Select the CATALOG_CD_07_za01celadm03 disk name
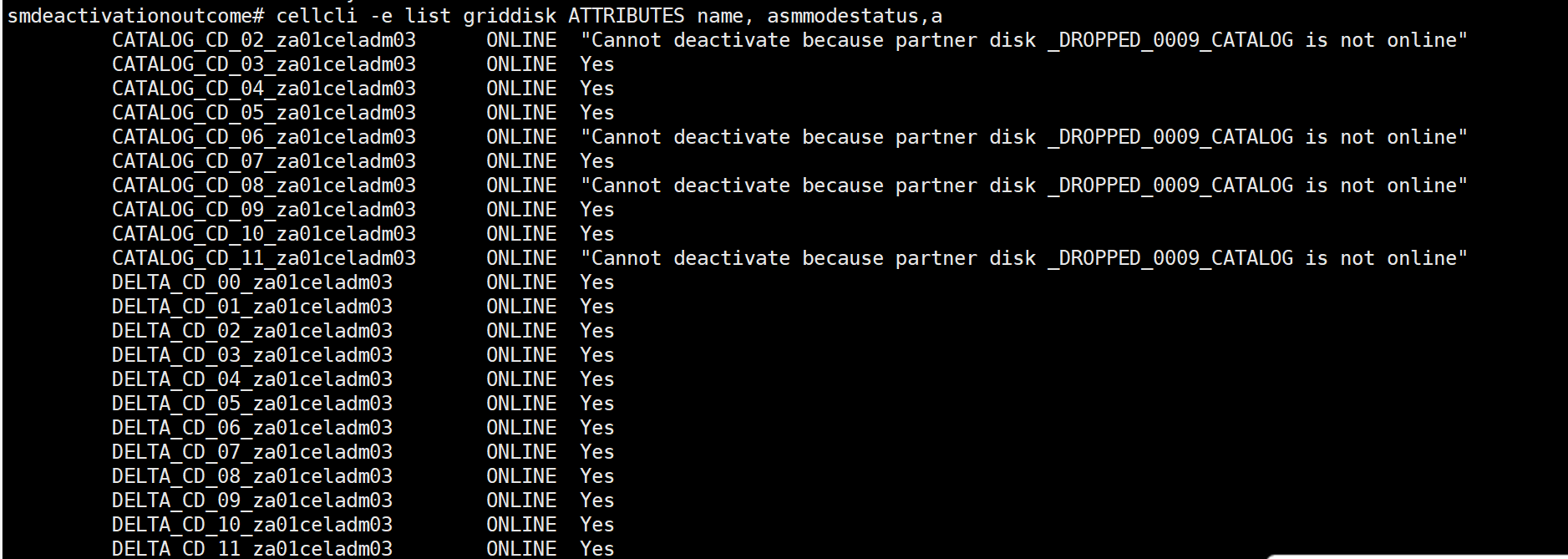This screenshot has height=559, width=1568. coord(264,161)
